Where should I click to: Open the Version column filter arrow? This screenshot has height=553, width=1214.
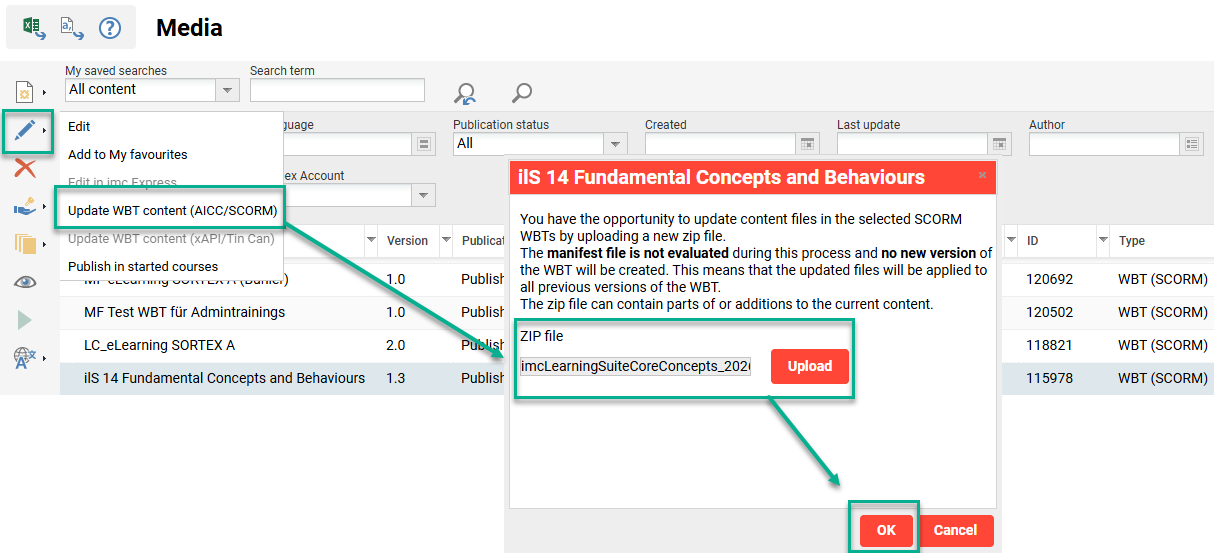pyautogui.click(x=371, y=240)
